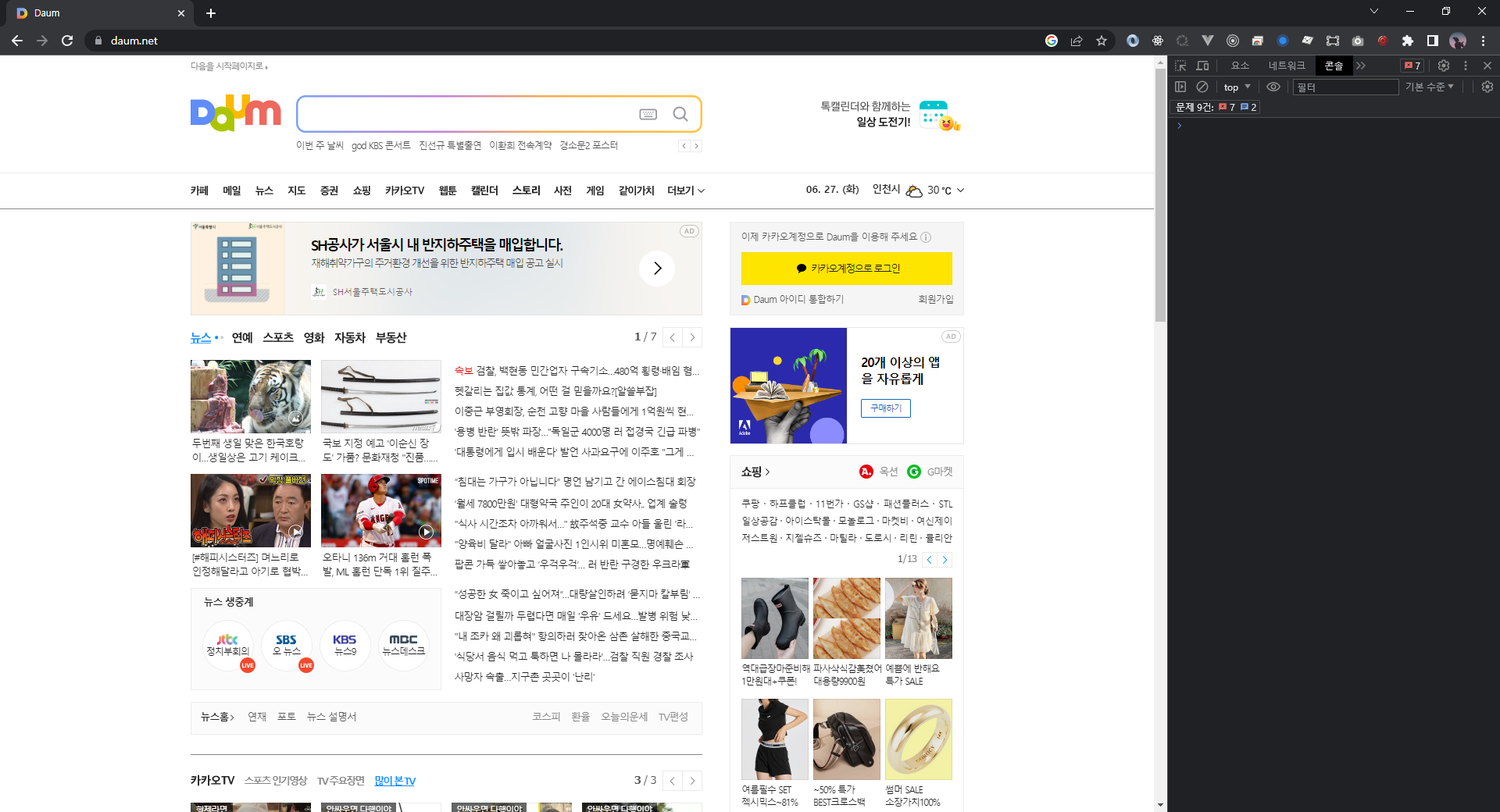Click the 회원가입 link
Screen dimensions: 1500x812
click(936, 300)
